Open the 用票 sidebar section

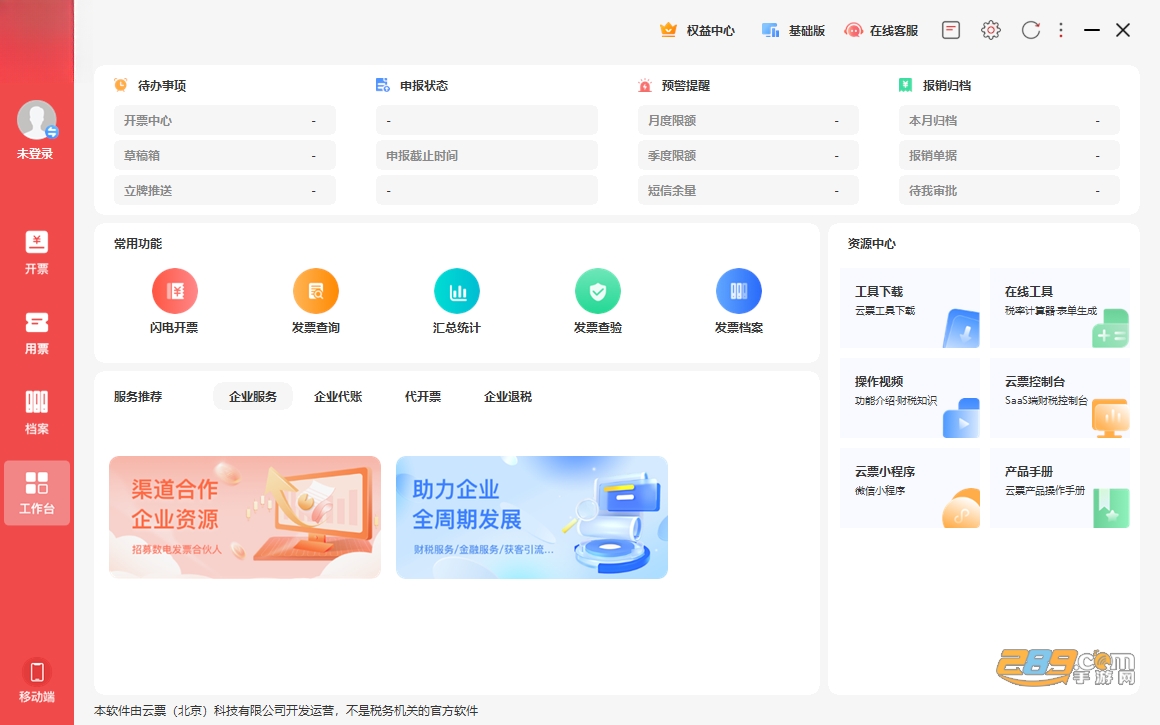click(x=36, y=333)
